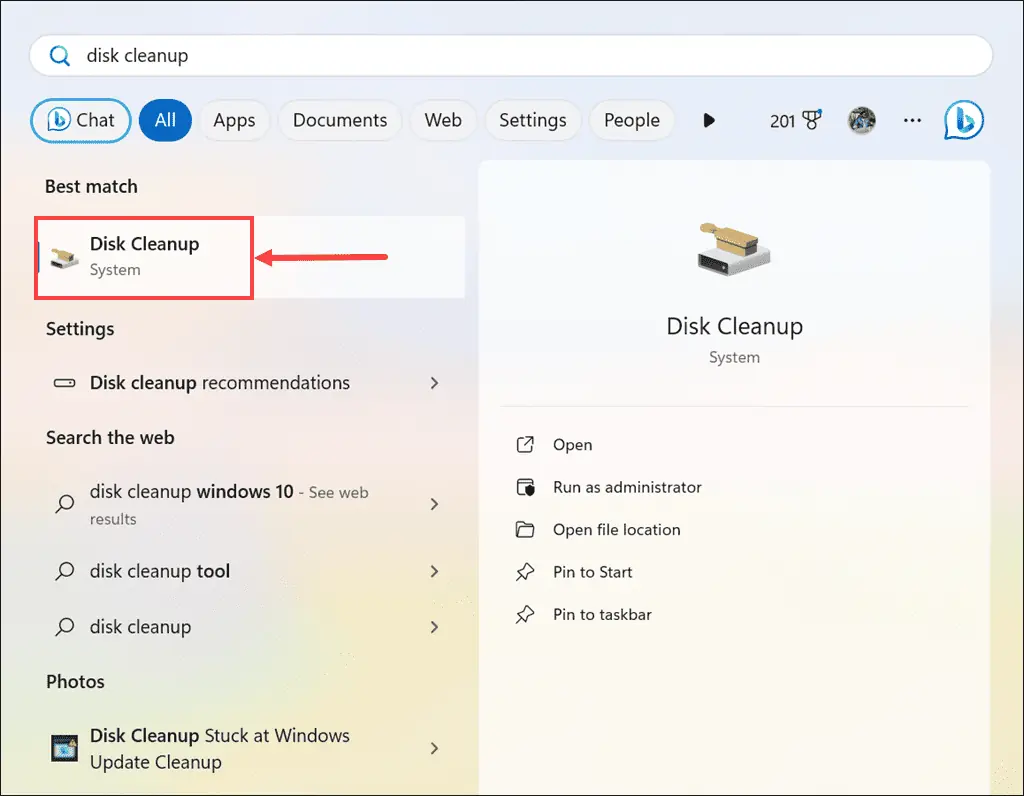Click Disk Cleanup icon in best match
The image size is (1024, 796).
point(65,257)
